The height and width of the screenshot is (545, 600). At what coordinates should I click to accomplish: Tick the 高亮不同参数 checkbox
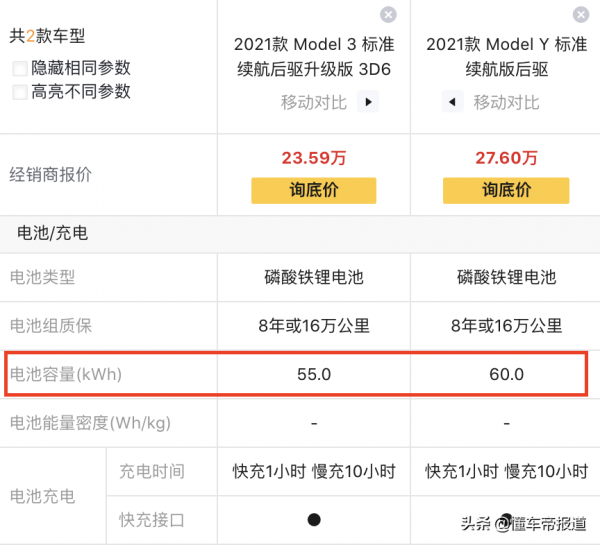click(x=20, y=92)
